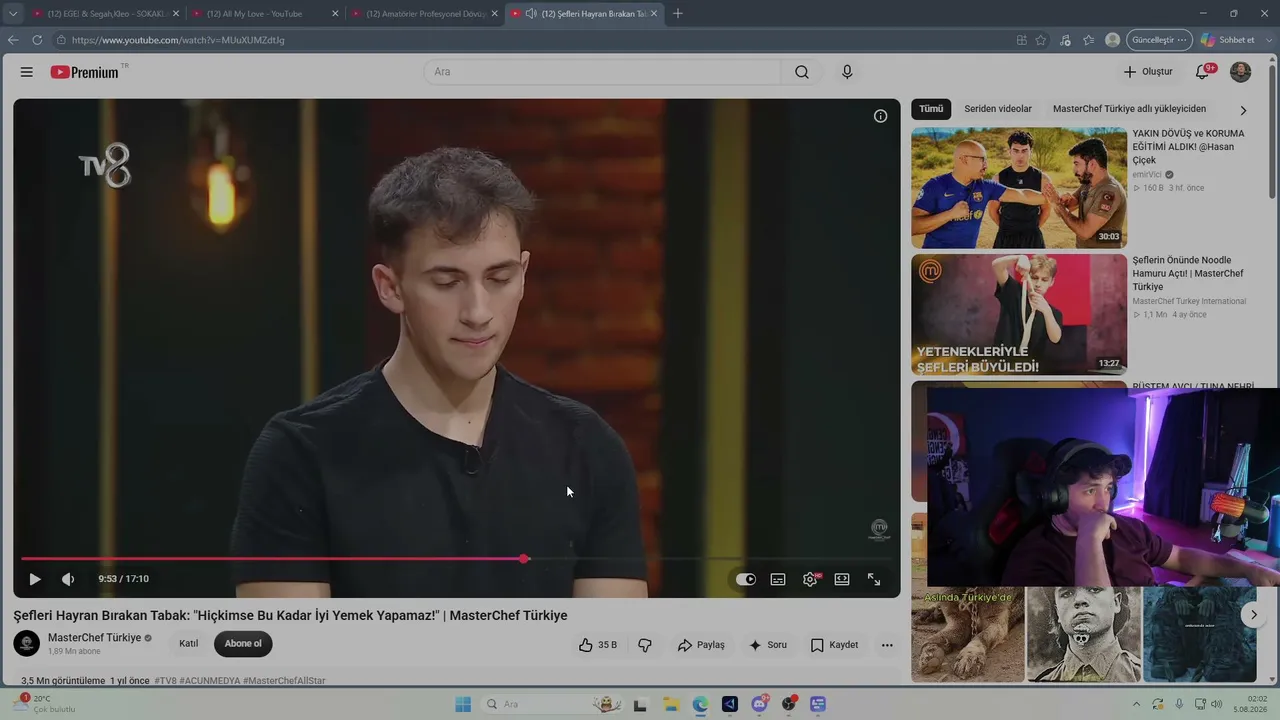The image size is (1280, 720).
Task: Open the YouTube guide hamburger menu
Action: coord(27,72)
